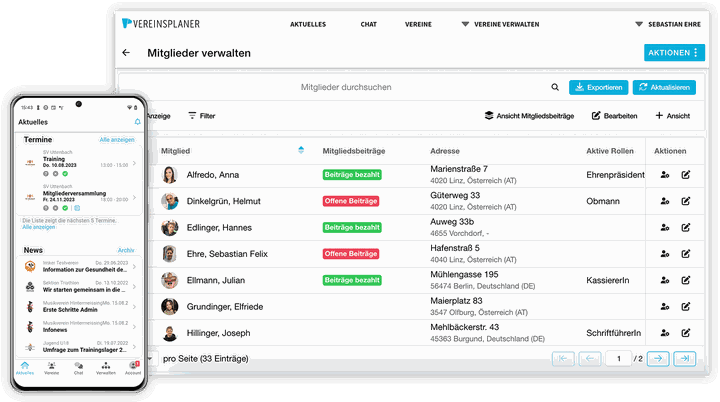Viewport: 720px width, 402px height.
Task: Open the Sebastian Ehre user menu
Action: point(672,23)
